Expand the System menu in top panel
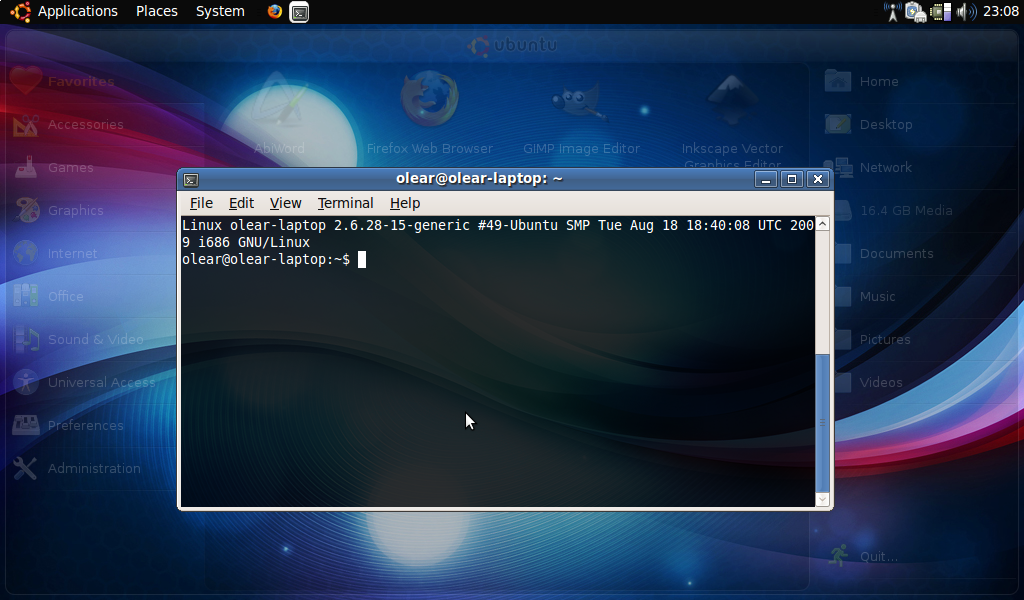Viewport: 1024px width, 600px height. point(220,12)
